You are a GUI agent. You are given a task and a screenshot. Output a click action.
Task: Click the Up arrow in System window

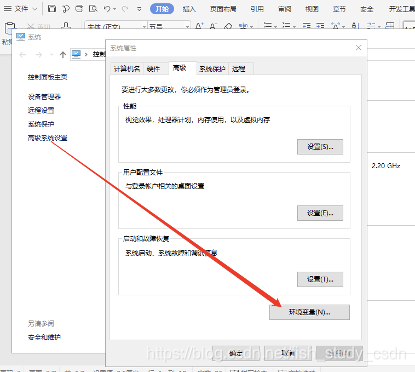point(63,55)
